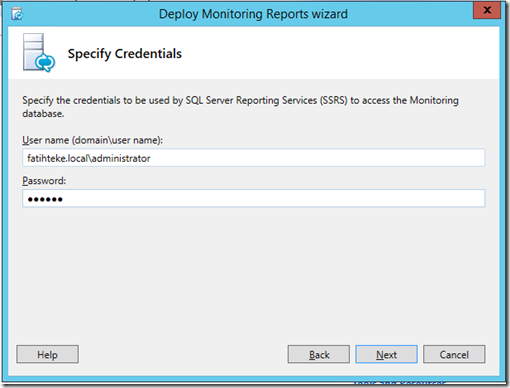This screenshot has width=510, height=388.
Task: Click the 'Specify Credentials' heading
Action: [x=125, y=54]
